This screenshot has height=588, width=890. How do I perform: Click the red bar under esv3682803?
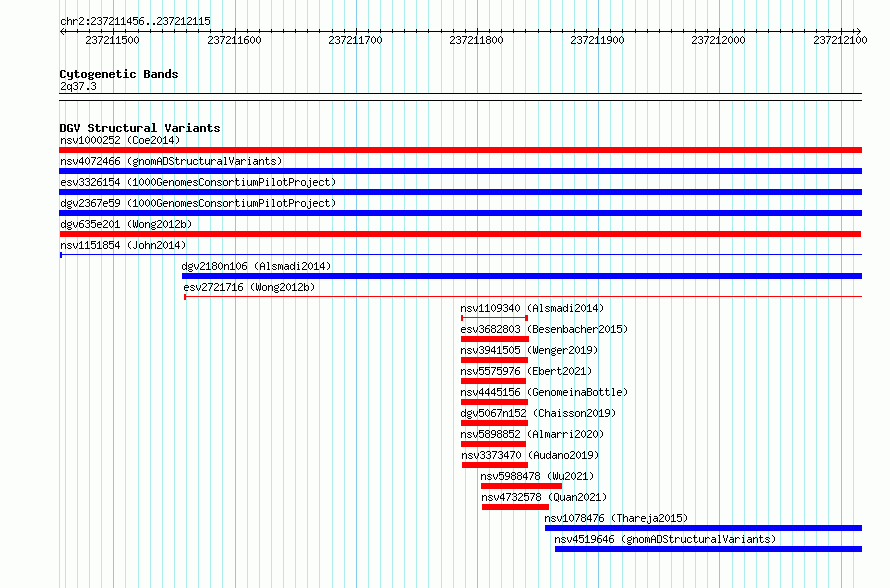click(494, 339)
